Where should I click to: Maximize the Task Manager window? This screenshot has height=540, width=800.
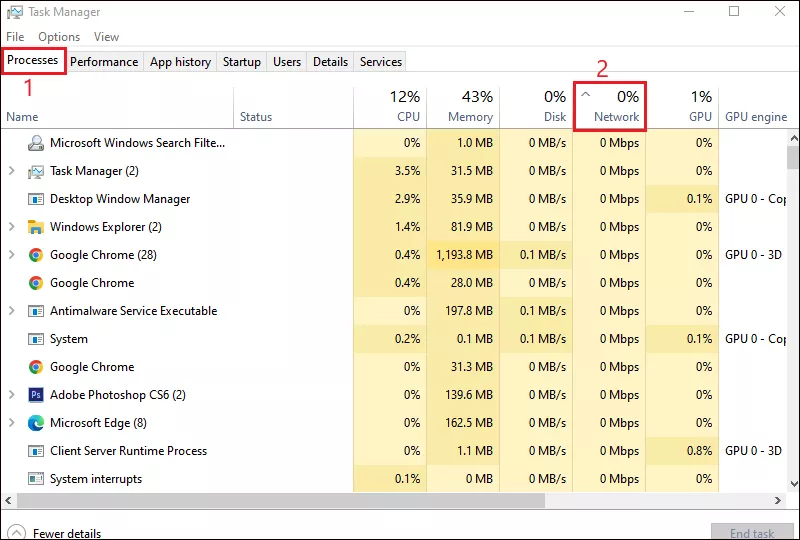point(734,11)
